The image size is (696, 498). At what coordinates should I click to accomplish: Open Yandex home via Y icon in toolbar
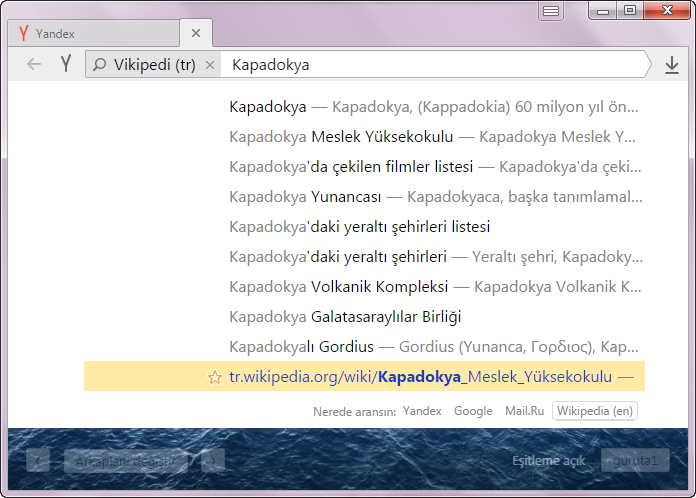(x=66, y=64)
